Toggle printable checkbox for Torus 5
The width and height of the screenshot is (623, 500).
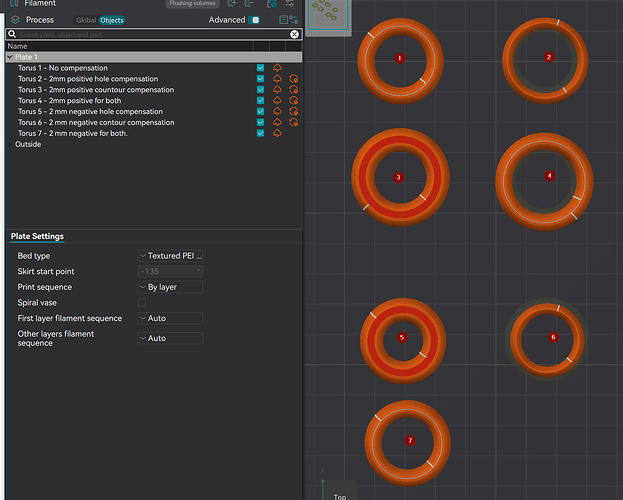(x=261, y=111)
